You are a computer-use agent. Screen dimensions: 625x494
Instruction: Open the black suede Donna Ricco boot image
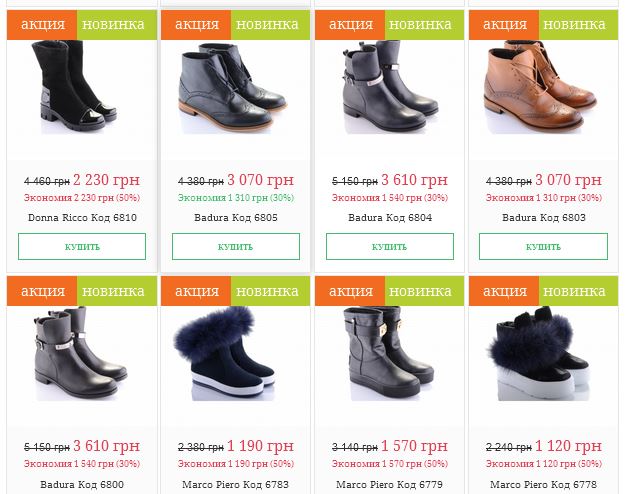pos(74,86)
